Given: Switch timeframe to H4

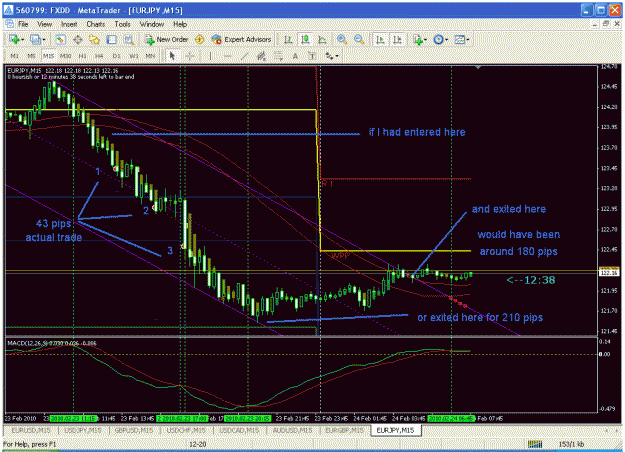Looking at the screenshot, I should coord(99,56).
